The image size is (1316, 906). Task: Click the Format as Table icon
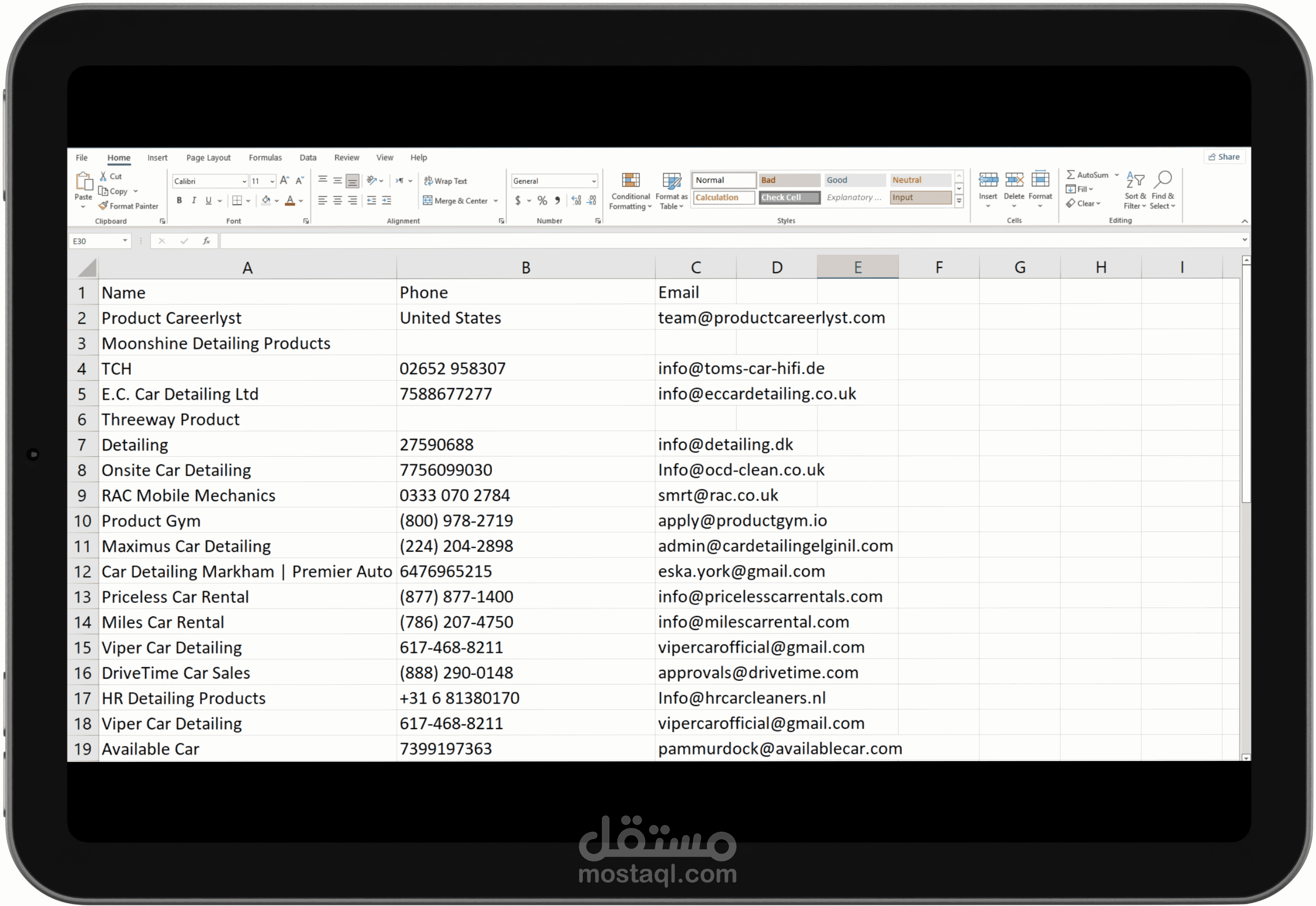[x=671, y=181]
